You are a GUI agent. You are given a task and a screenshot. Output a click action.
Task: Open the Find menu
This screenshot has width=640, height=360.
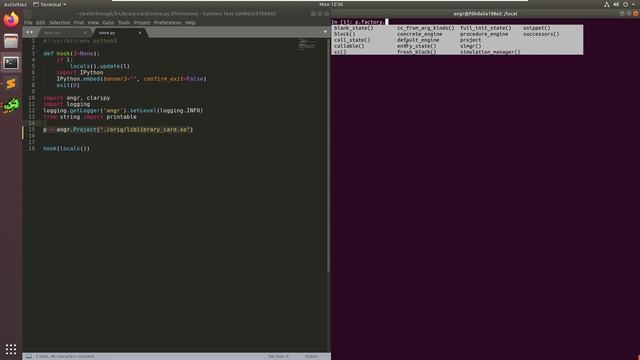coord(78,23)
